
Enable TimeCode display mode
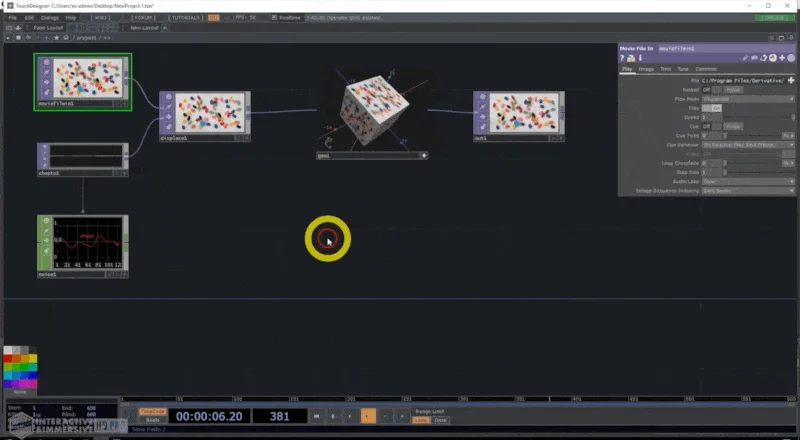153,411
